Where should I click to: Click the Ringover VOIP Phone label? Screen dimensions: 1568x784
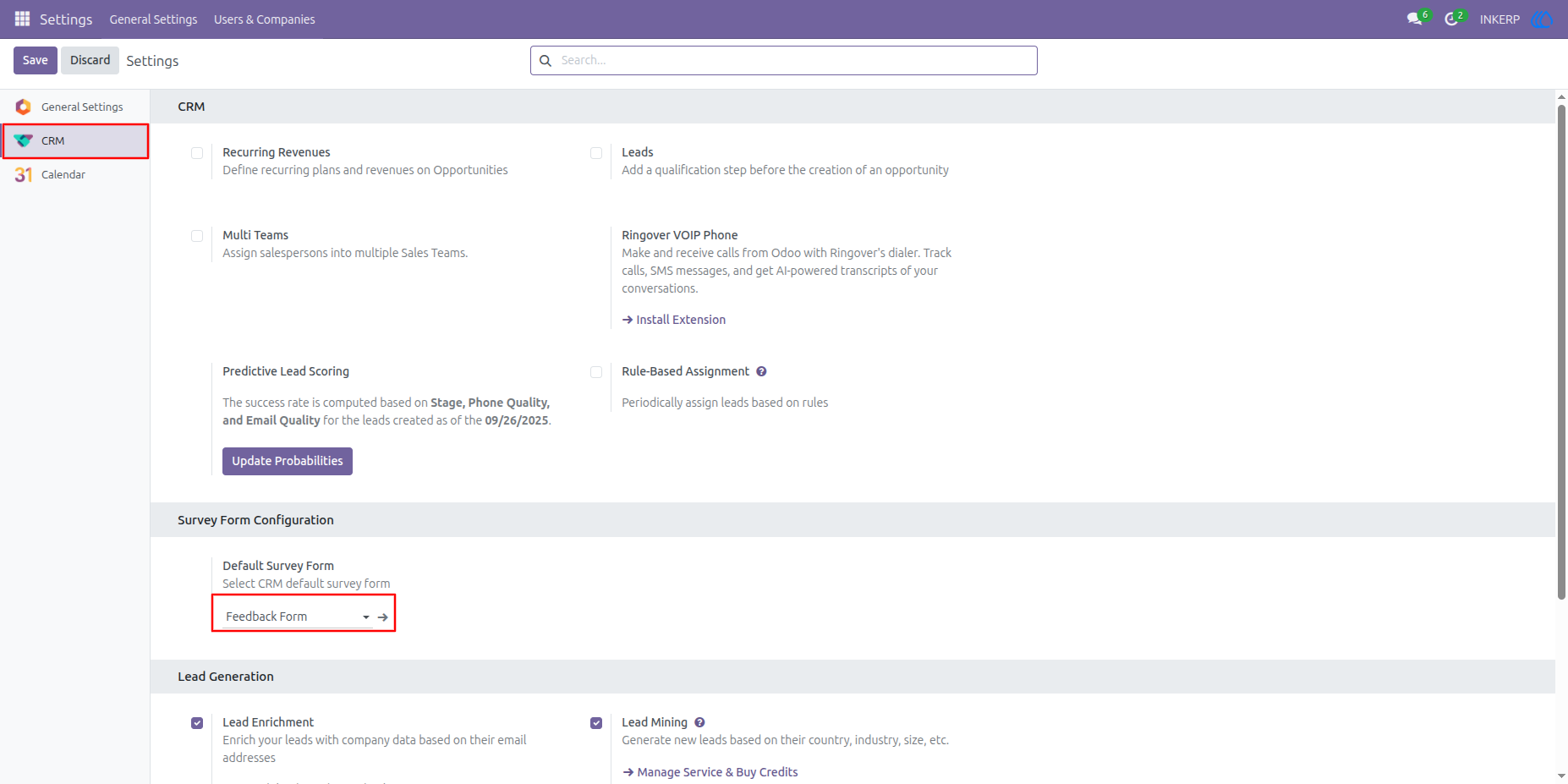tap(679, 235)
